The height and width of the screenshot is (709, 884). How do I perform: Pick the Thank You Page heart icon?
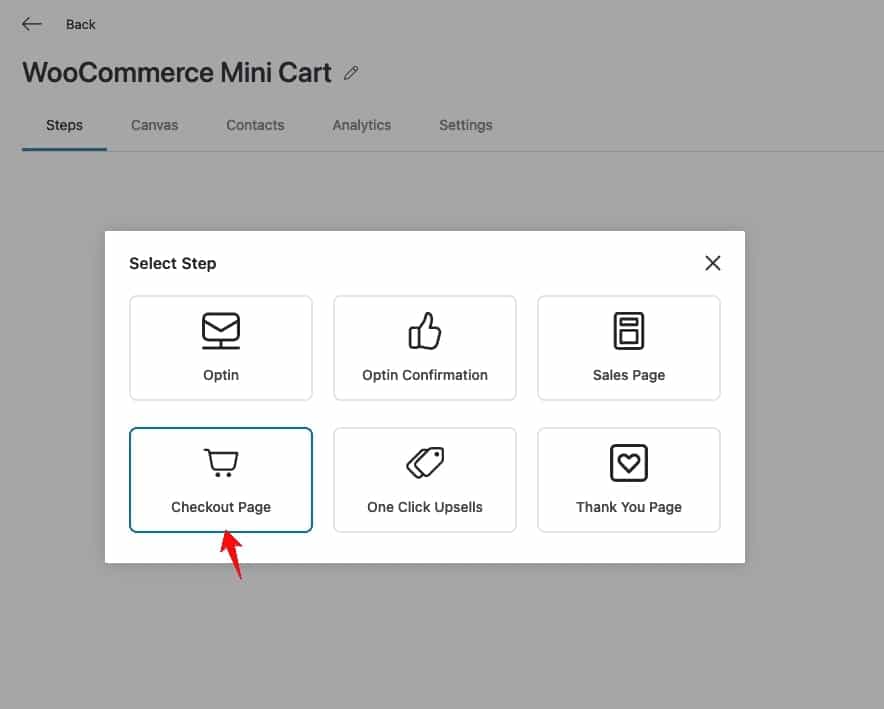point(629,463)
